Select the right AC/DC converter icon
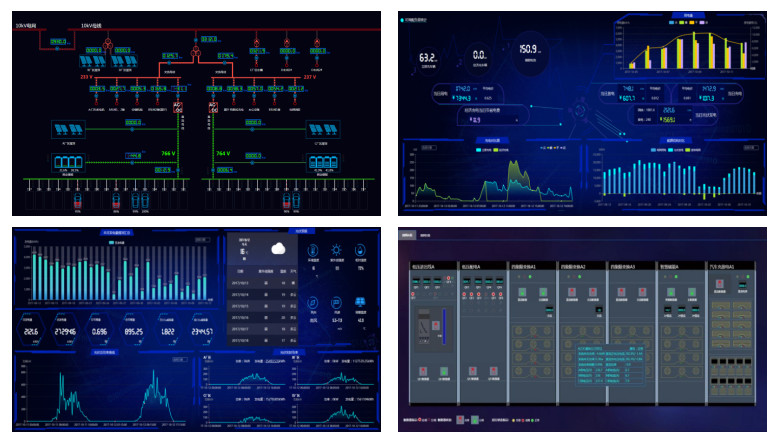Screen dimensions: 777x440 point(213,105)
